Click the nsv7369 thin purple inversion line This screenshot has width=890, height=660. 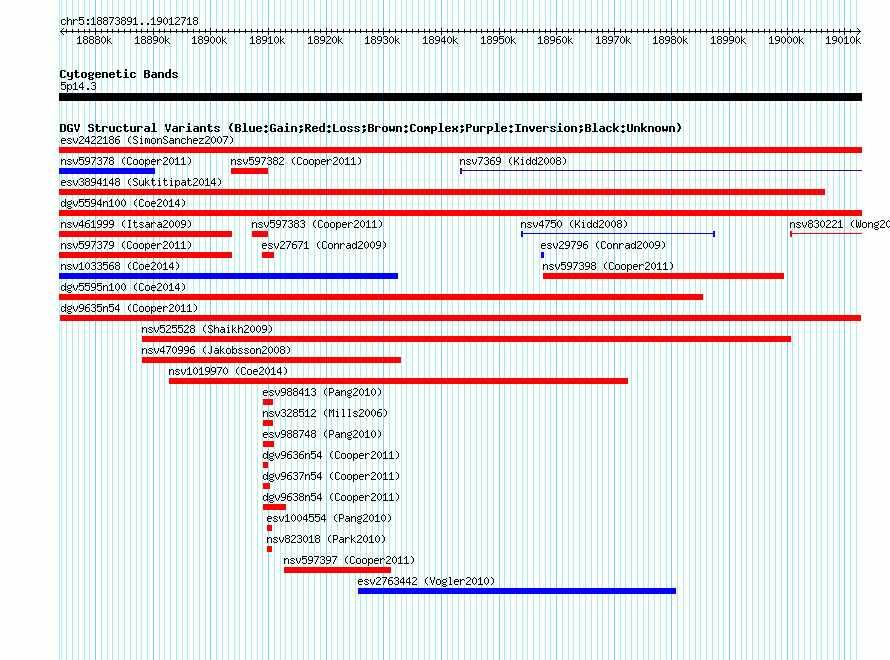(x=661, y=171)
